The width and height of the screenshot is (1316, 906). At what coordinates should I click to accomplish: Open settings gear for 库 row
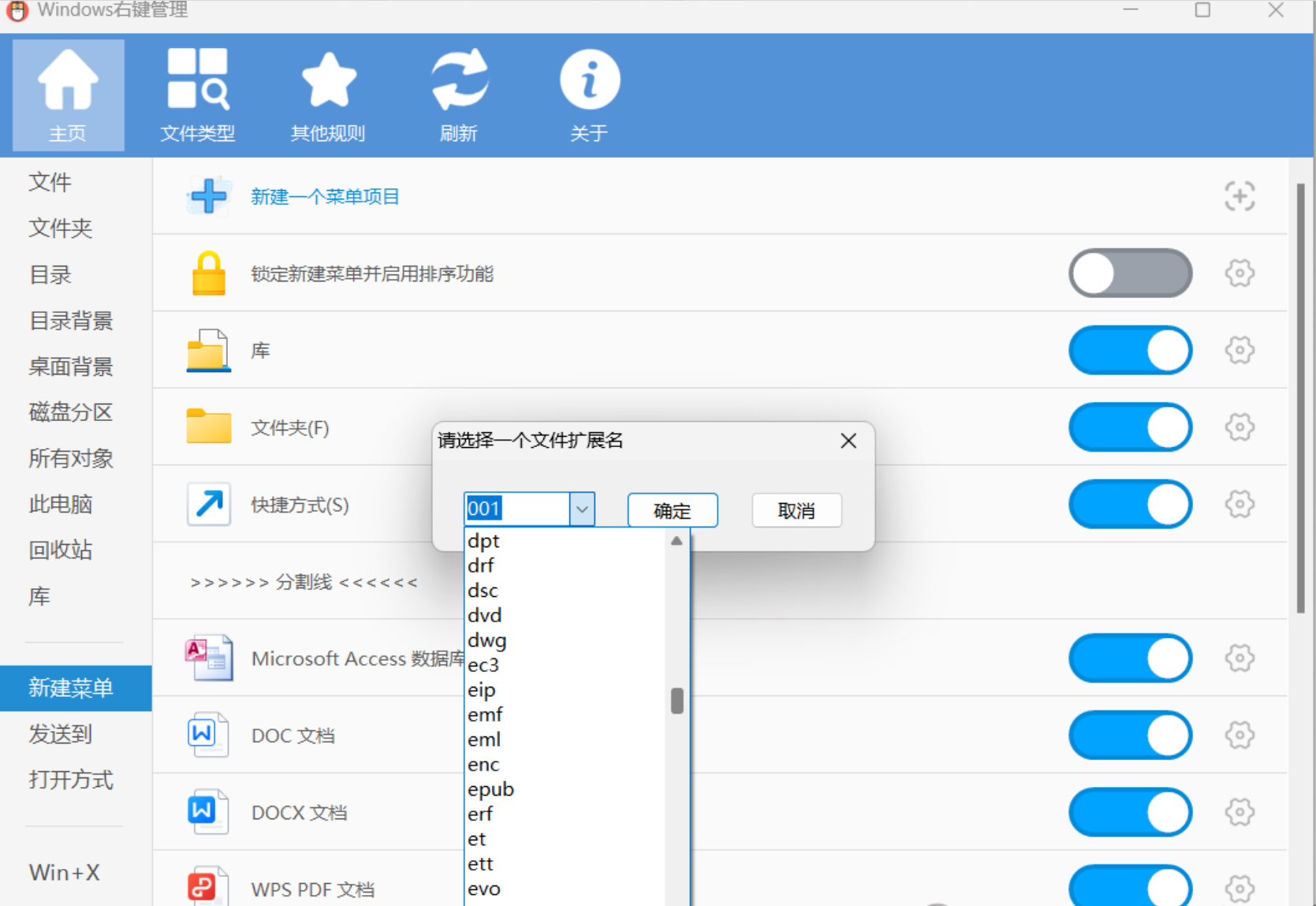click(x=1240, y=349)
